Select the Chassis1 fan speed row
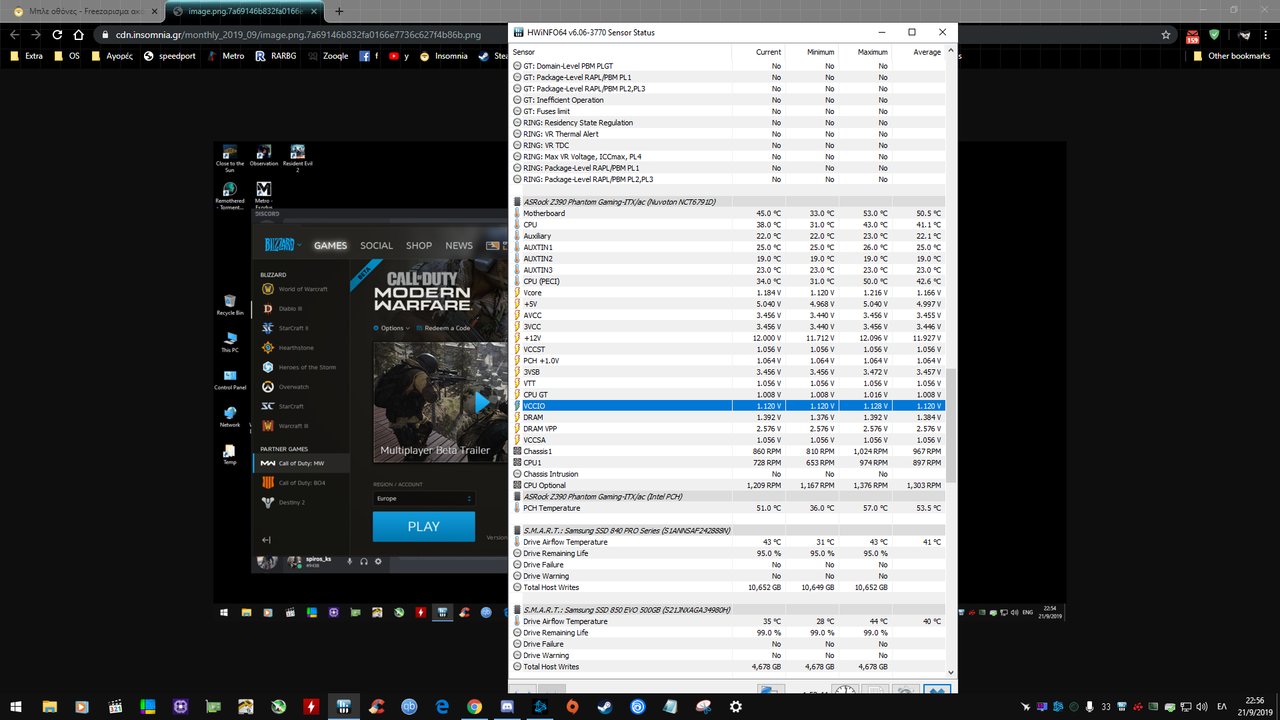Image resolution: width=1280 pixels, height=720 pixels. [730, 451]
